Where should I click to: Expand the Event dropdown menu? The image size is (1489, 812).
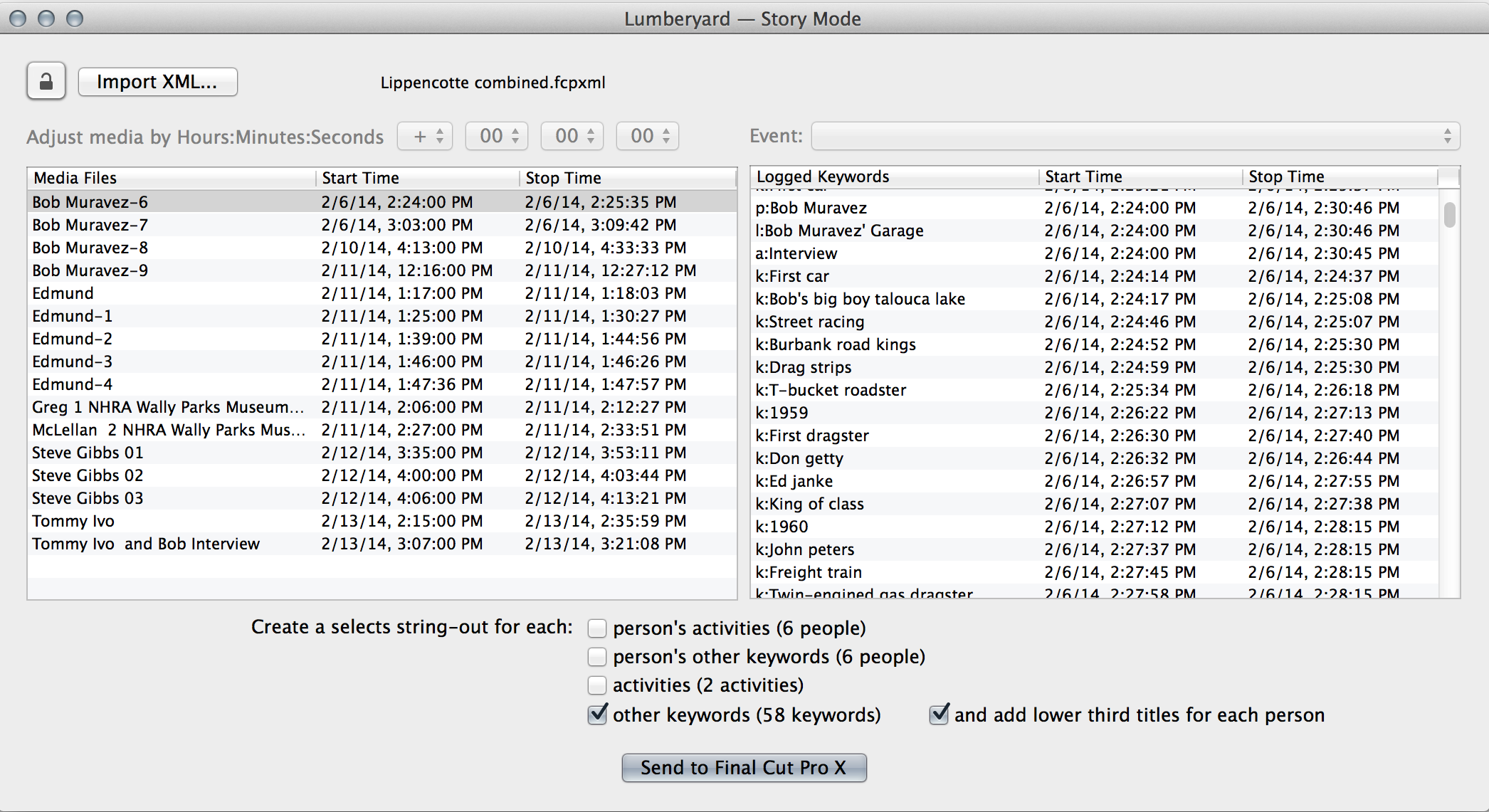click(1135, 136)
